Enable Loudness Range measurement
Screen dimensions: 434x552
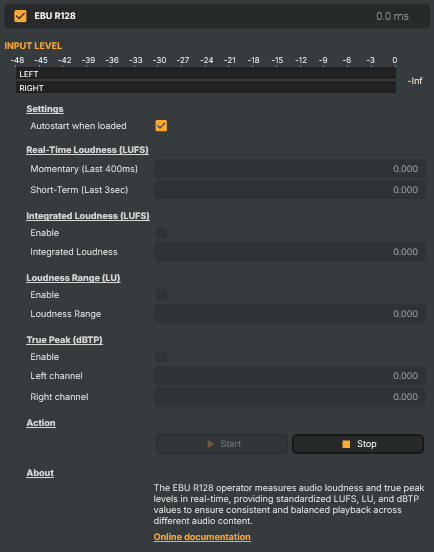(x=161, y=295)
